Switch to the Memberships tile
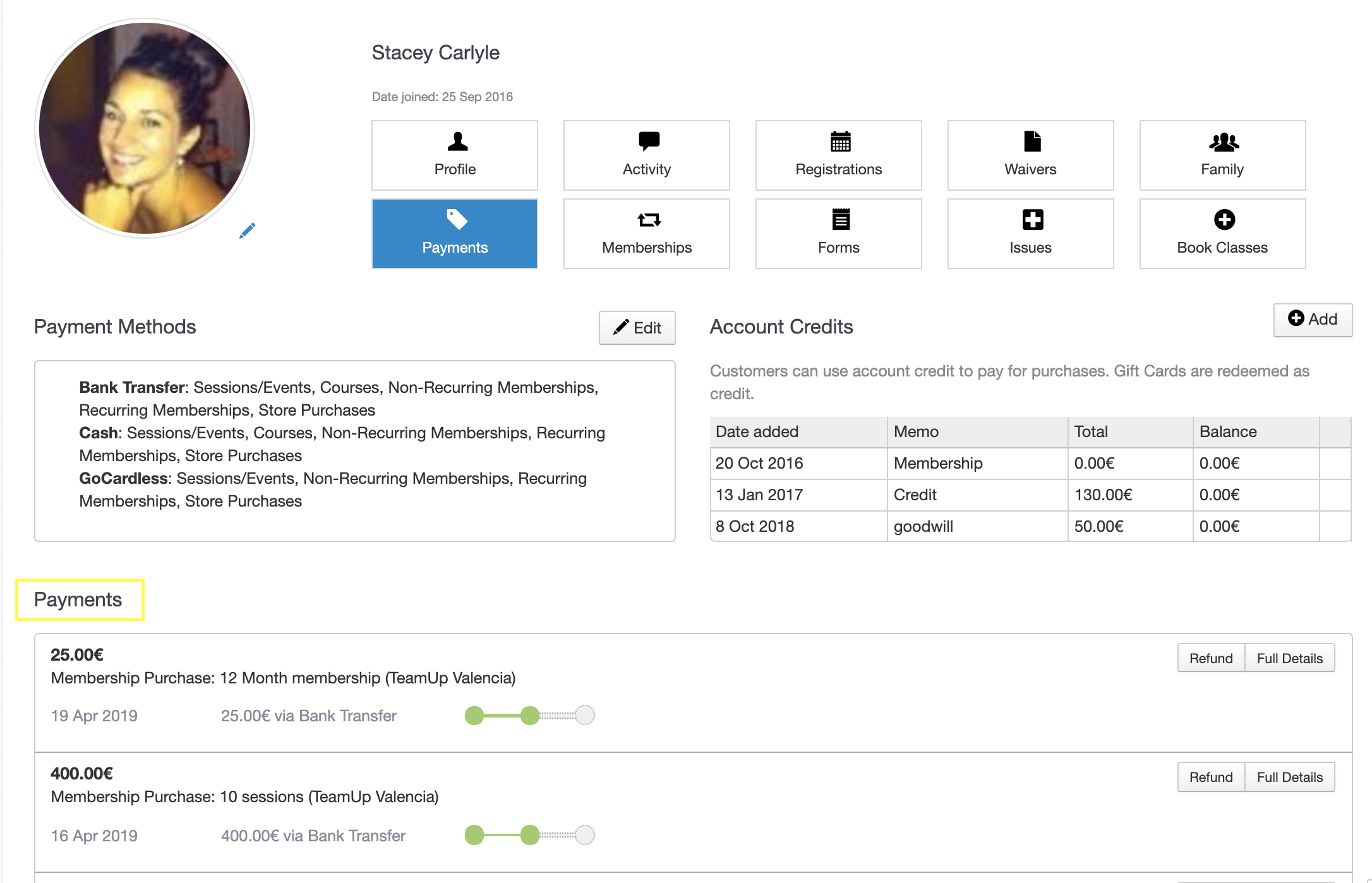Viewport: 1372px width, 883px height. (x=646, y=234)
